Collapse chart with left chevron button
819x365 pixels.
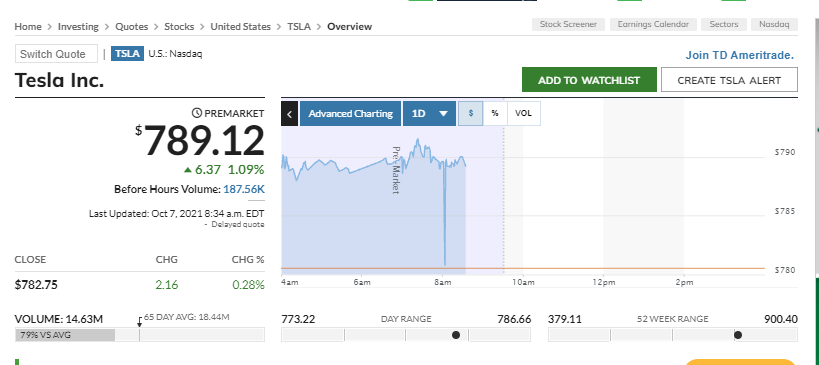pos(289,114)
